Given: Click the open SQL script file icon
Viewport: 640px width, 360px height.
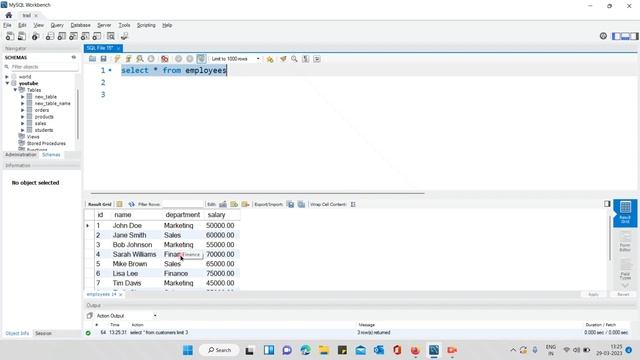Looking at the screenshot, I should pos(93,59).
